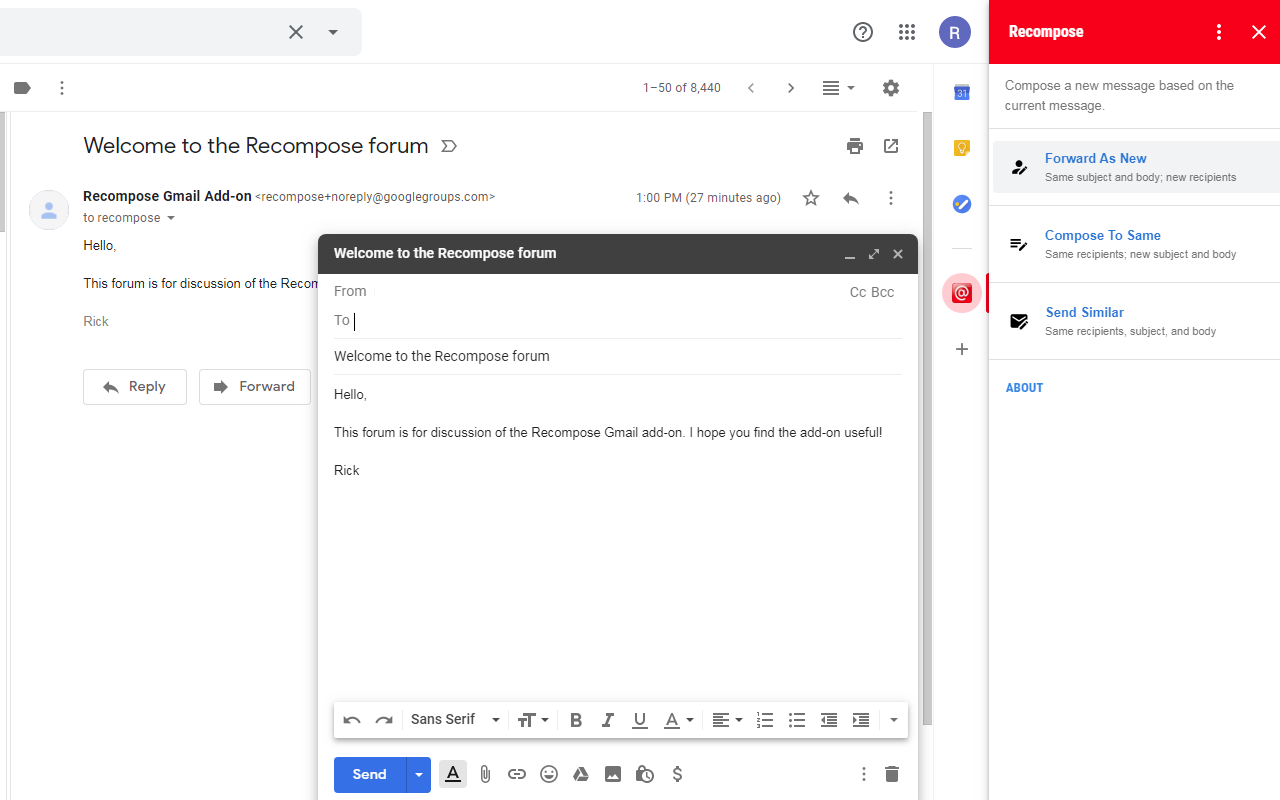Open the Google apps grid
The height and width of the screenshot is (800, 1280).
click(x=907, y=32)
